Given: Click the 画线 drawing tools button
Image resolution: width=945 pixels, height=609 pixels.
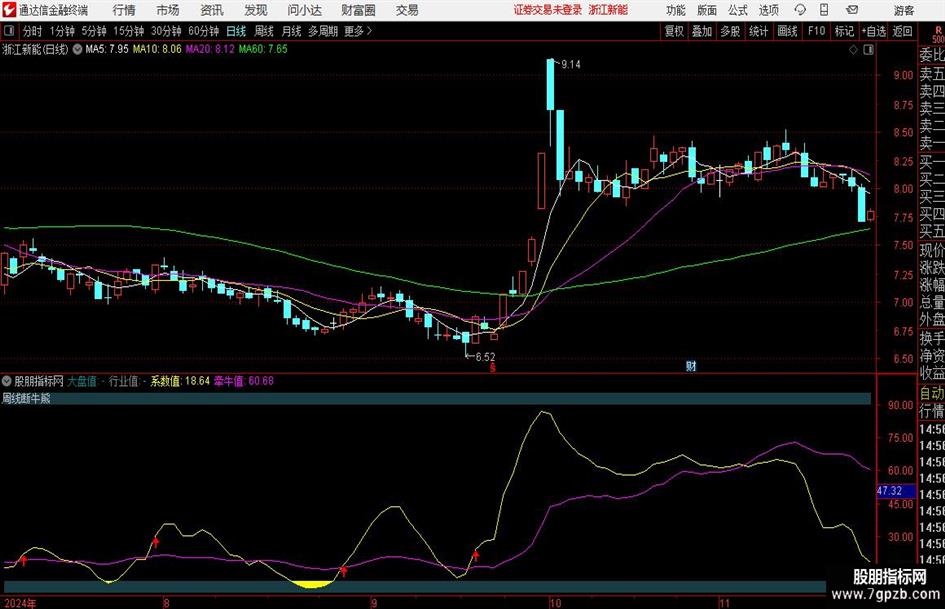Looking at the screenshot, I should point(787,31).
